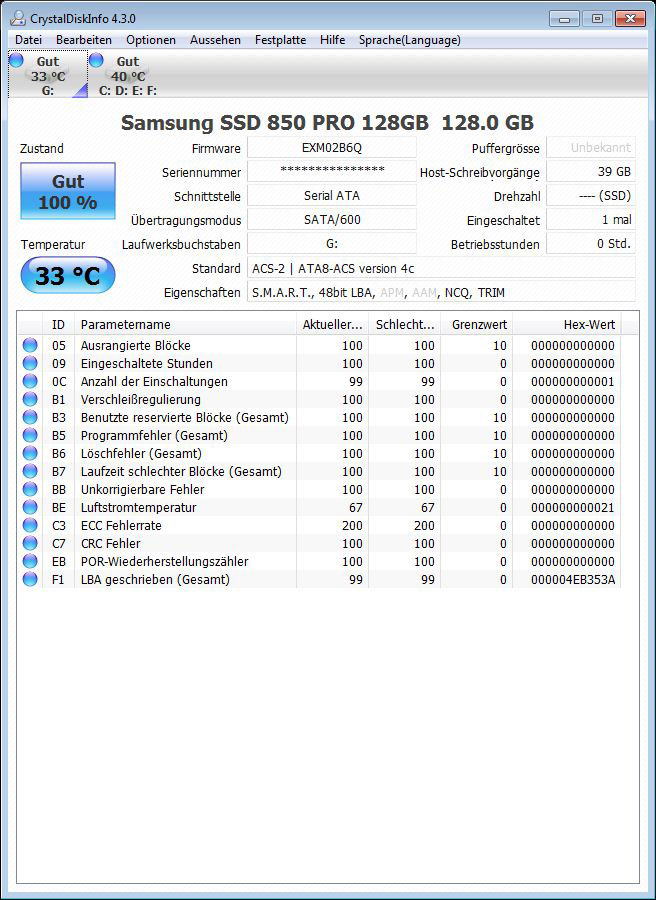Click status orb for Eingeschaltete Stunden row
This screenshot has height=900, width=656.
point(30,363)
